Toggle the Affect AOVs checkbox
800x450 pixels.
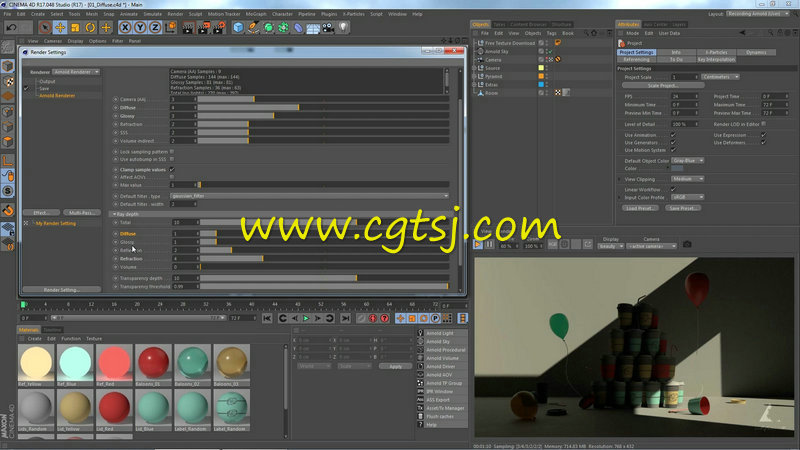172,177
